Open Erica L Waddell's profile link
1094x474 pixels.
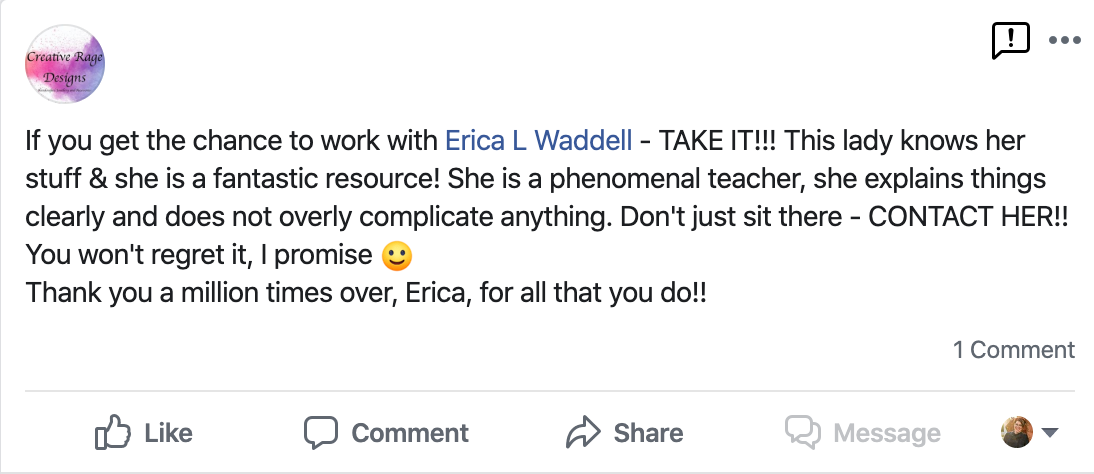pos(538,140)
